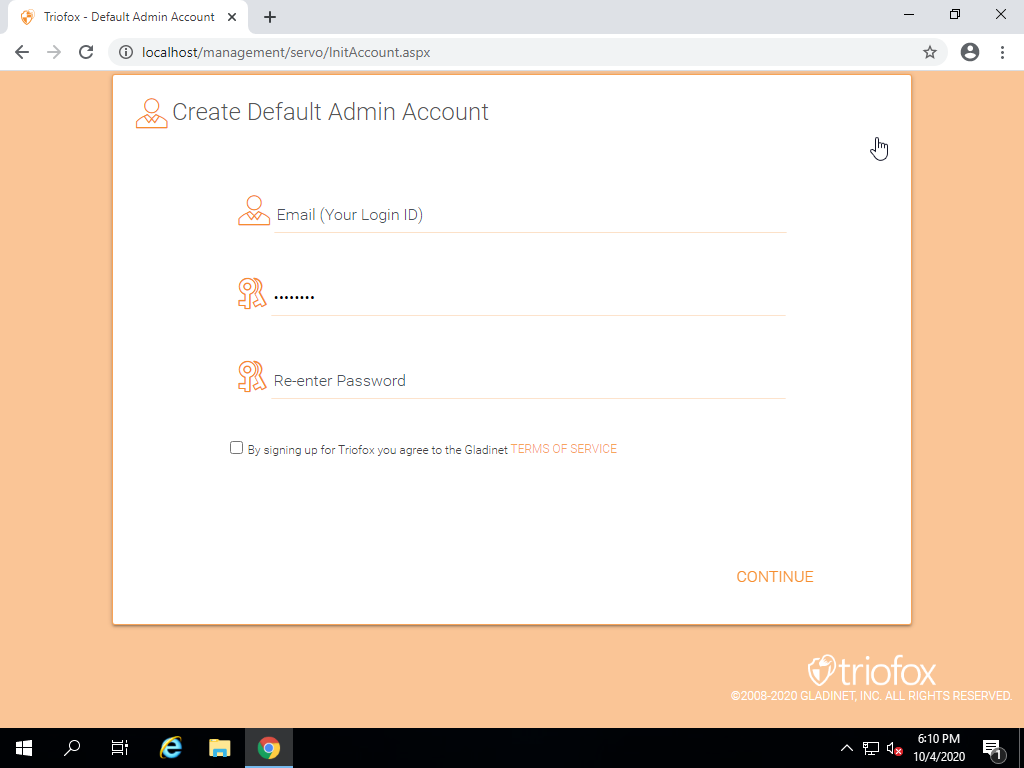This screenshot has width=1024, height=768.
Task: Click the Chrome taskbar icon
Action: 268,748
